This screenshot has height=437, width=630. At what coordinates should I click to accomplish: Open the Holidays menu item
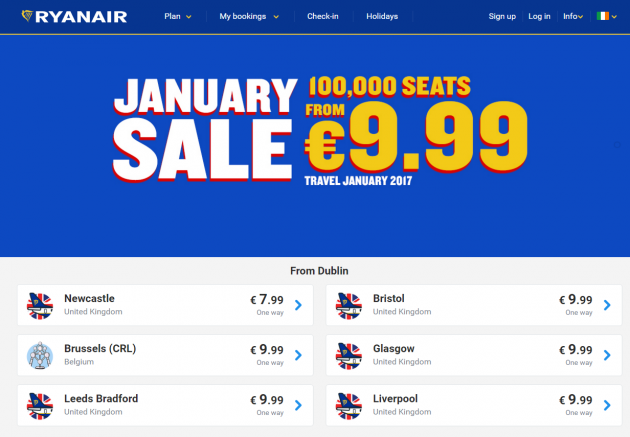(382, 17)
